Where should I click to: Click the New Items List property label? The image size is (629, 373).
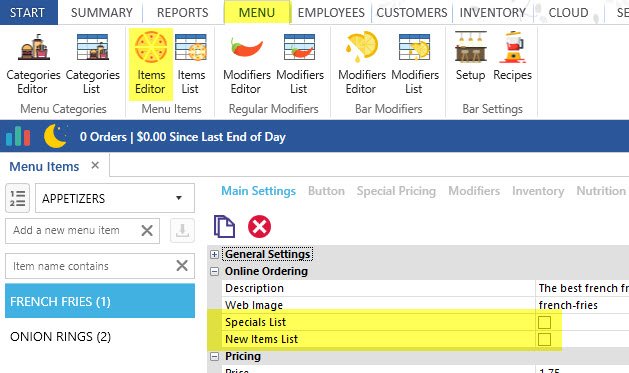point(262,339)
